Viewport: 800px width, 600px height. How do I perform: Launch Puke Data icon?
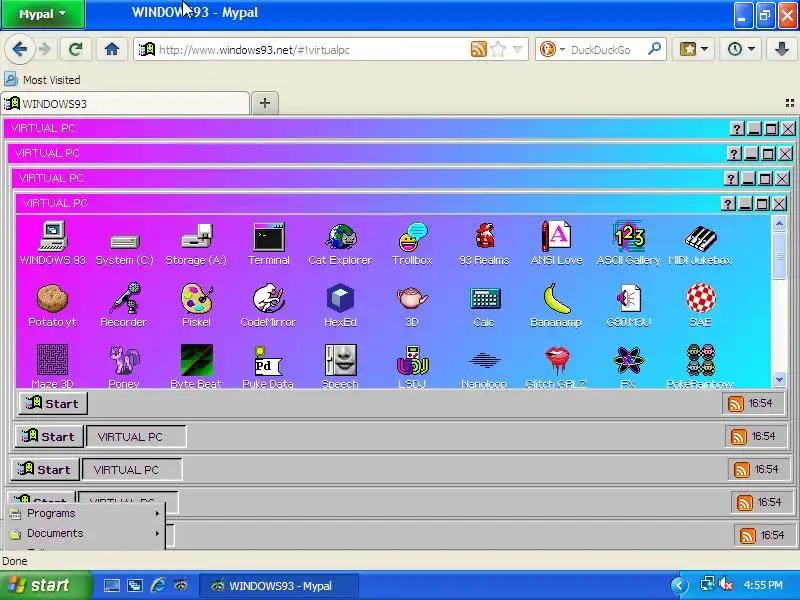(x=268, y=366)
